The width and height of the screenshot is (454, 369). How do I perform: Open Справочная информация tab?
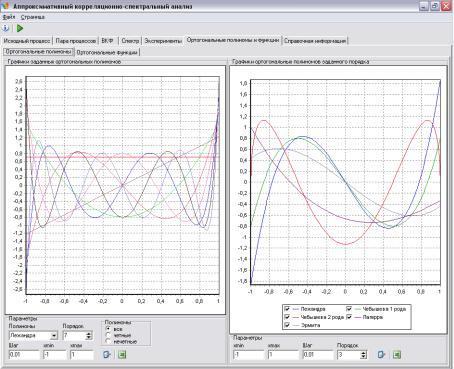click(315, 41)
